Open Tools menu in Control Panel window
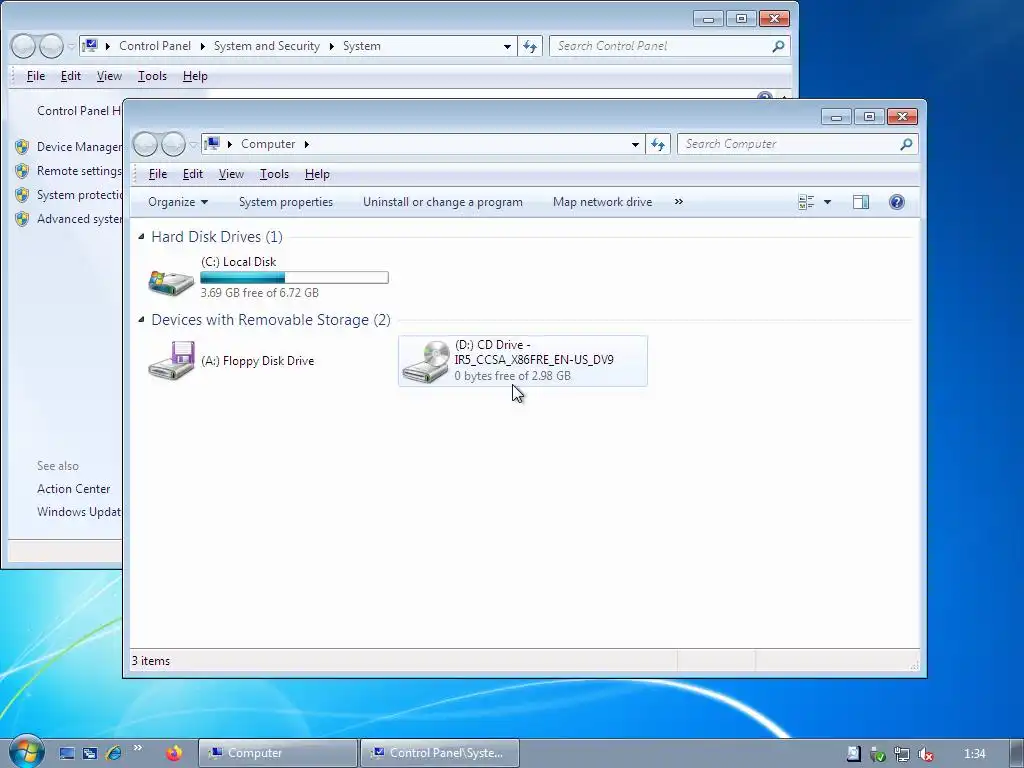Image resolution: width=1024 pixels, height=768 pixels. [x=152, y=76]
